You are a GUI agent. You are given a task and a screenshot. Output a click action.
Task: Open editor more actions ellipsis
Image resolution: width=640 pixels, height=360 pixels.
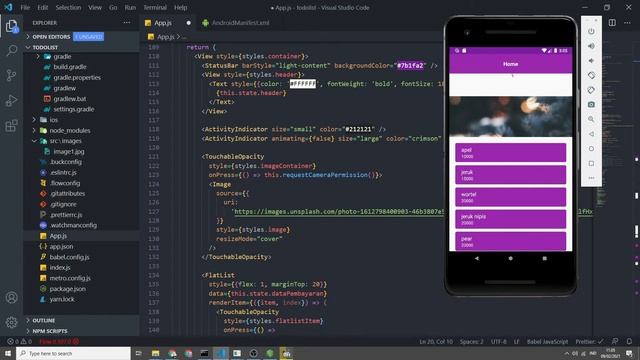(627, 23)
